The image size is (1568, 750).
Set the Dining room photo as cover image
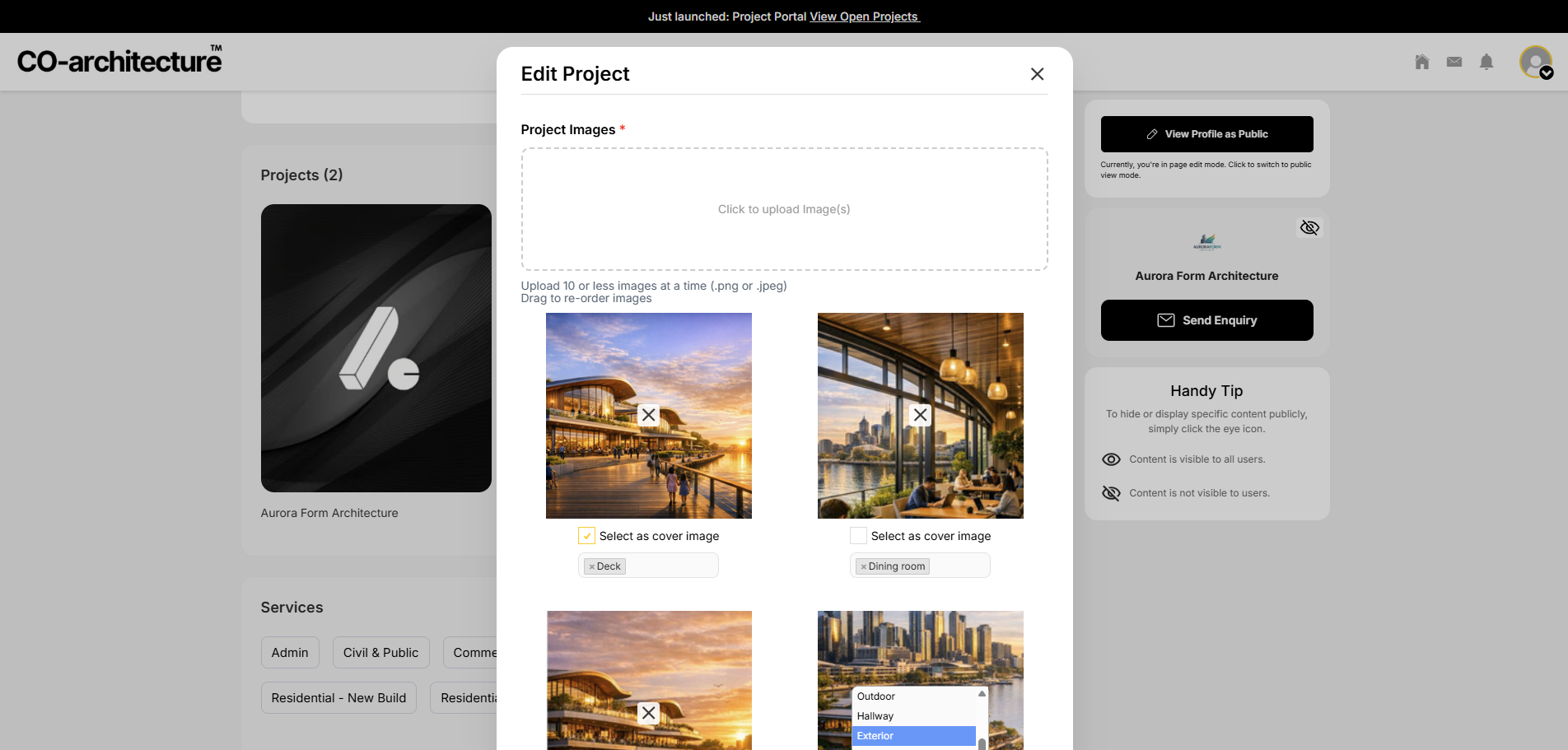(x=858, y=536)
